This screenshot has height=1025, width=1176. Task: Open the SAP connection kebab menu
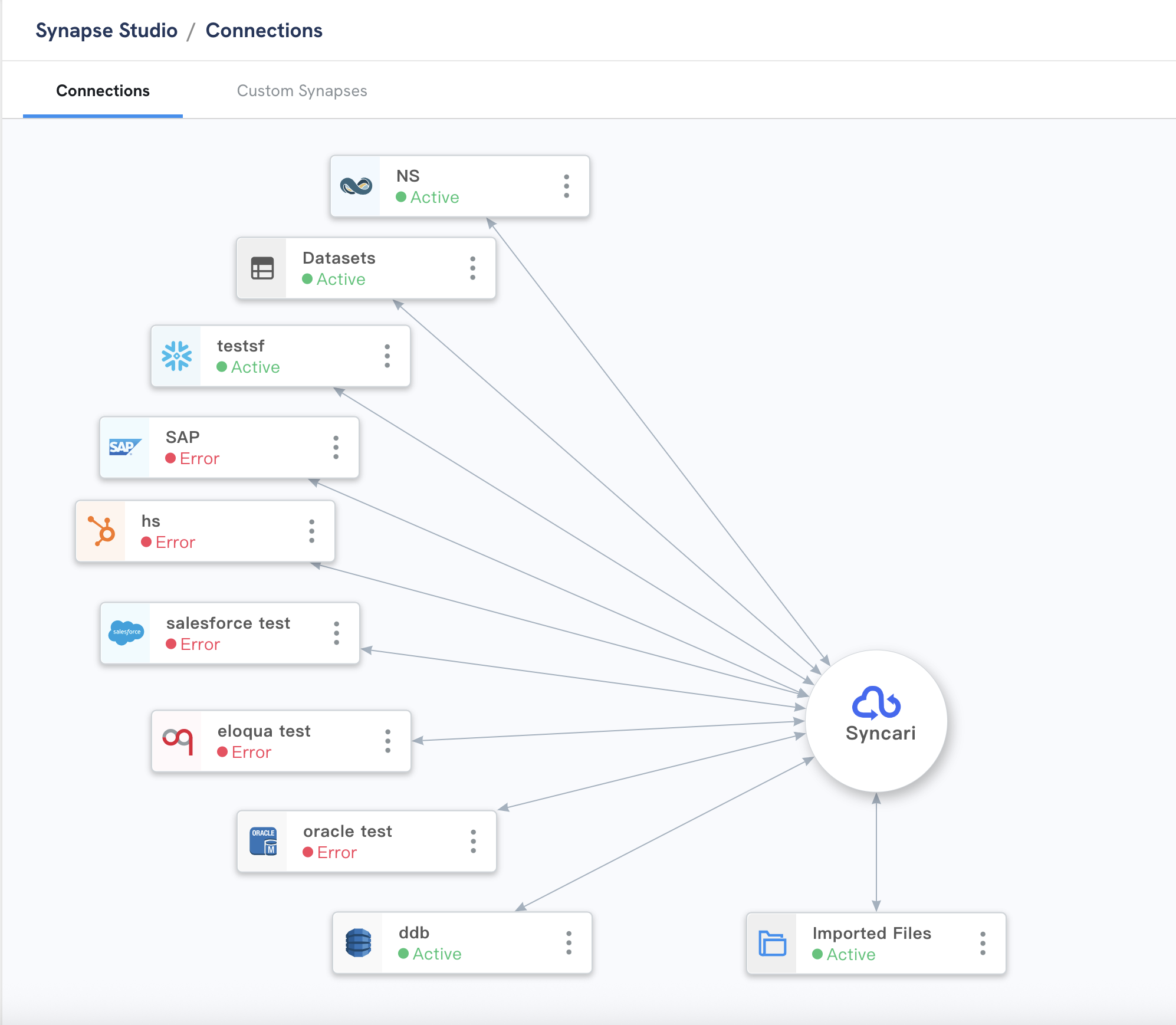click(x=336, y=448)
